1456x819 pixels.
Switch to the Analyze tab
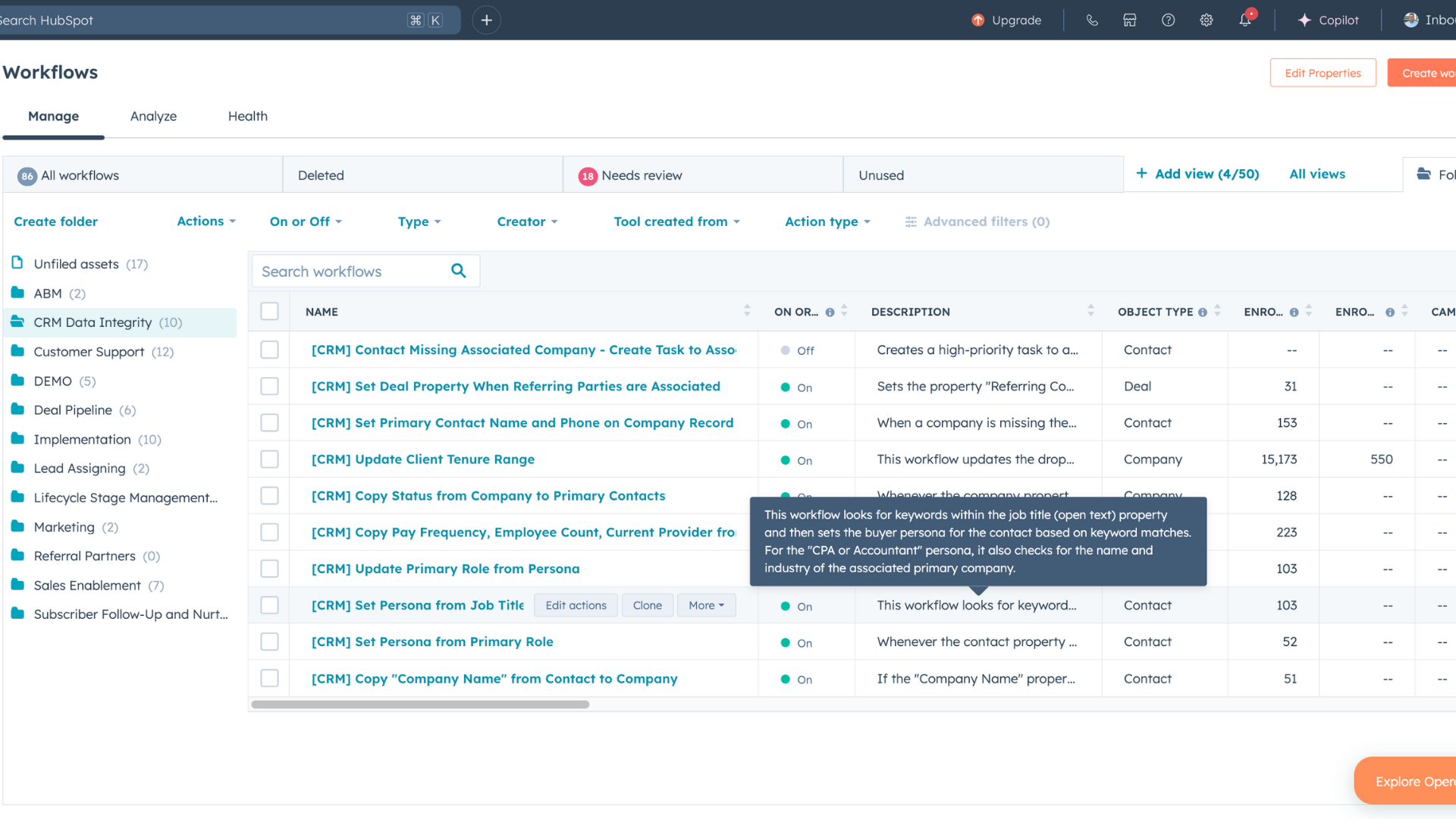[x=153, y=116]
